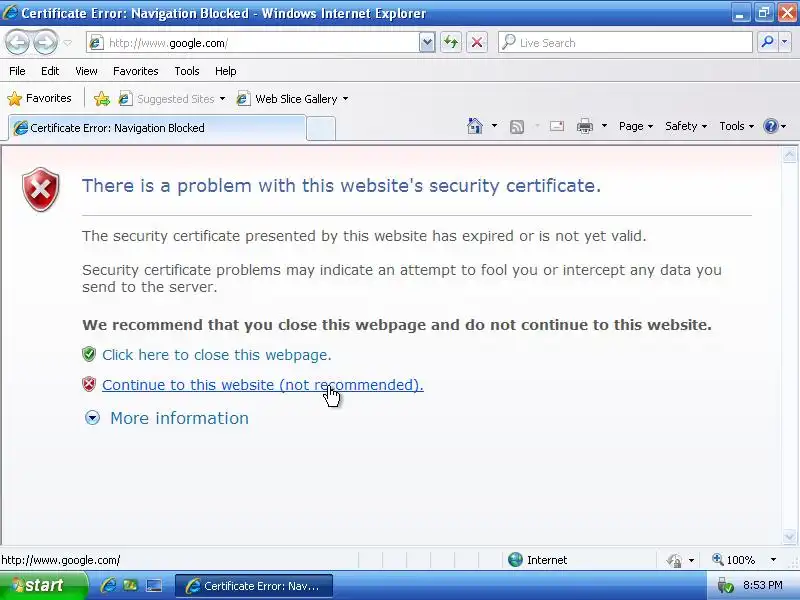
Task: Expand More information arrow icon
Action: [92, 418]
